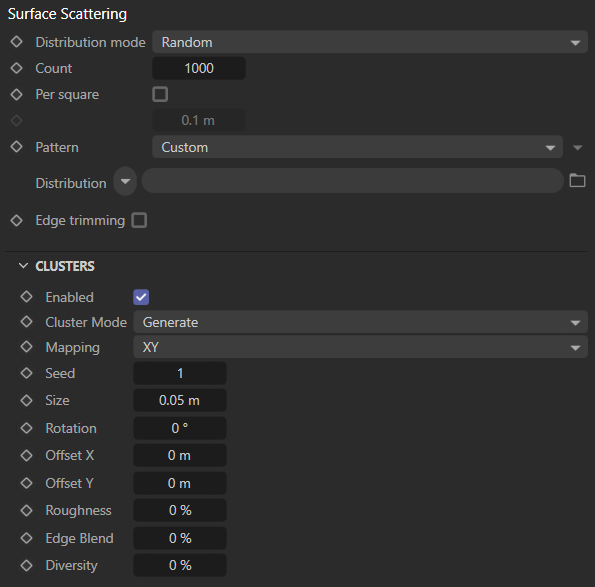Click keyframe diamond next to Count
Screen dimensions: 595x587
click(x=17, y=68)
